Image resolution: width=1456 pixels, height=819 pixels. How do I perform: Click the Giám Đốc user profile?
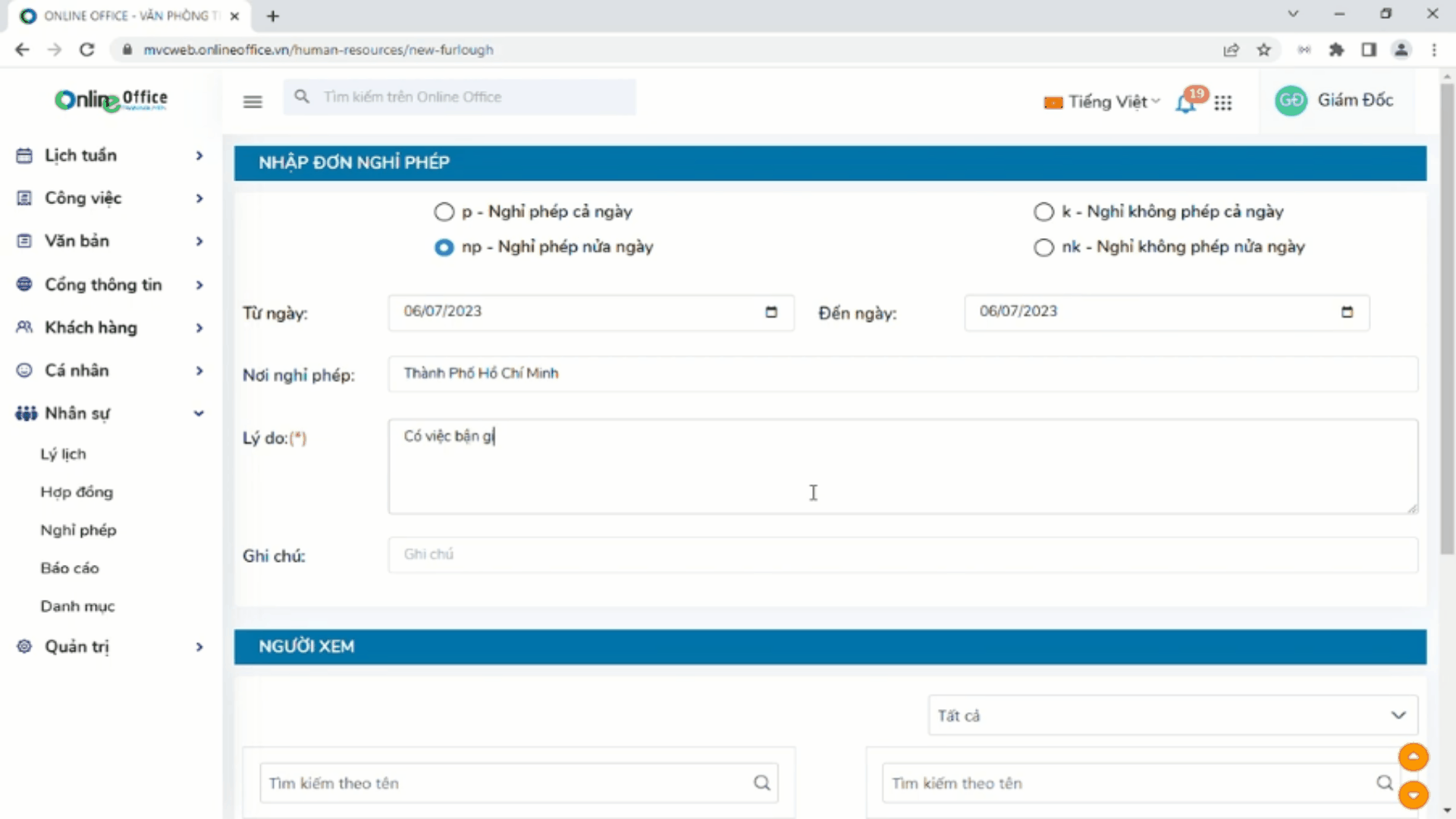coord(1335,100)
